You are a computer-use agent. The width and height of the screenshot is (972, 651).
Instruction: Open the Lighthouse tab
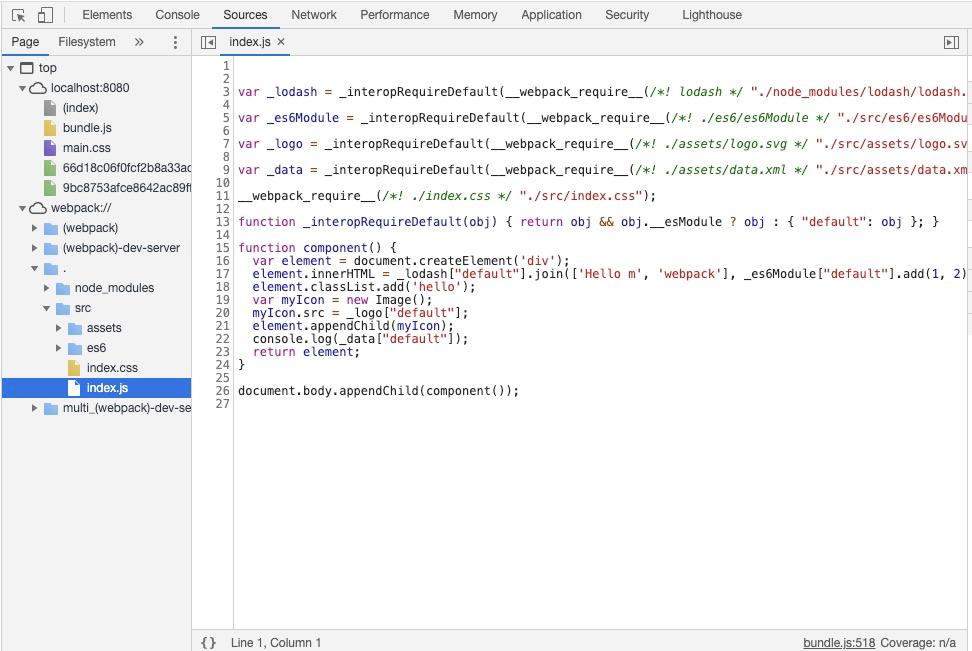(712, 15)
